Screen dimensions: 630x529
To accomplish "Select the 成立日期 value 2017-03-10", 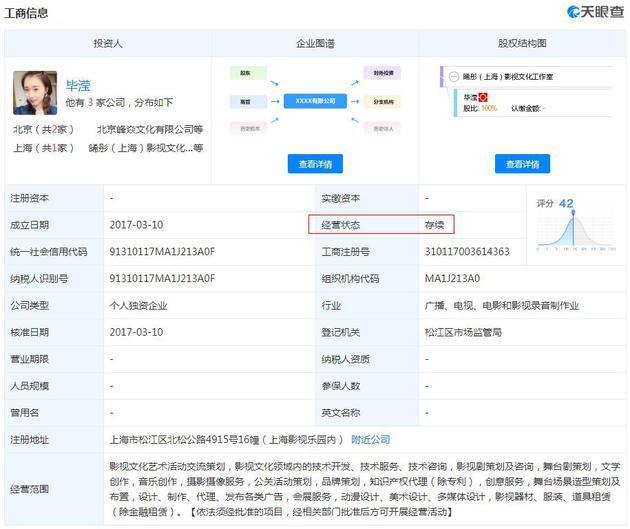I will 136,225.
